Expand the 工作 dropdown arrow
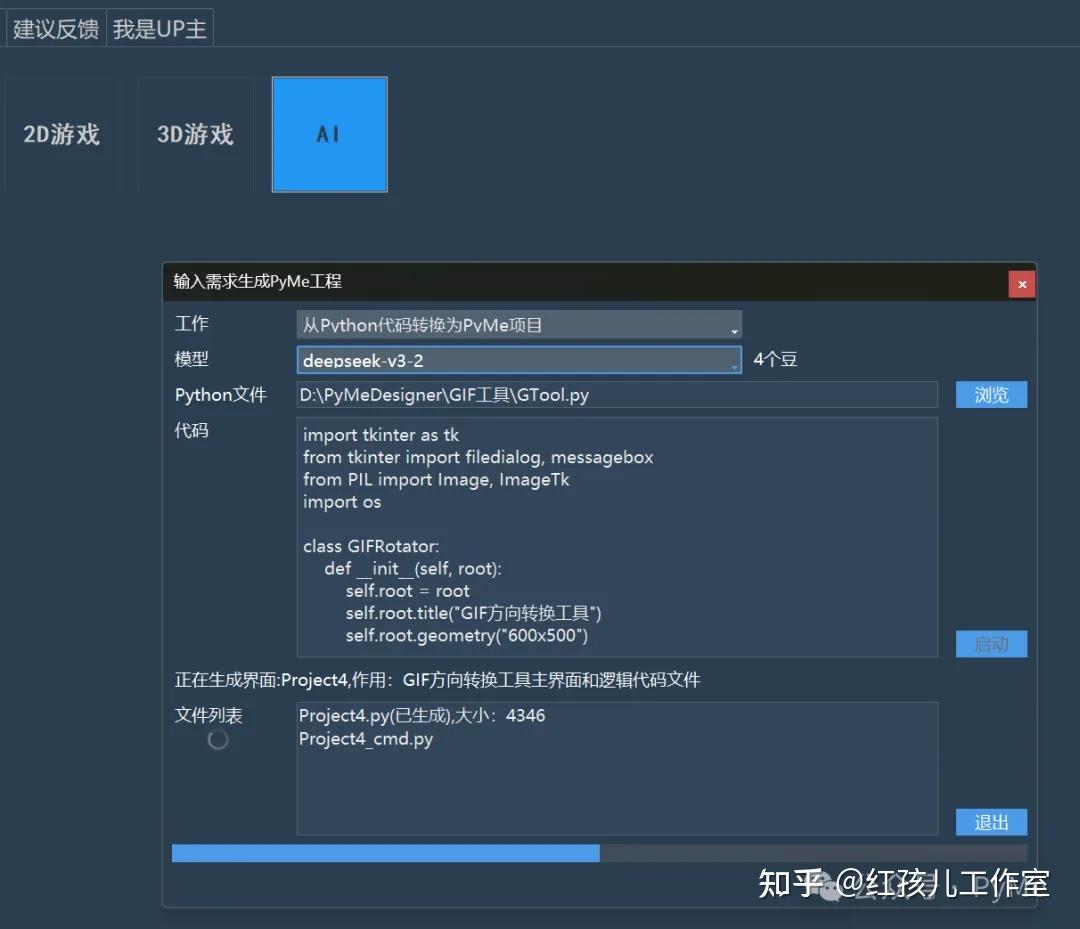This screenshot has width=1080, height=929. click(x=734, y=331)
